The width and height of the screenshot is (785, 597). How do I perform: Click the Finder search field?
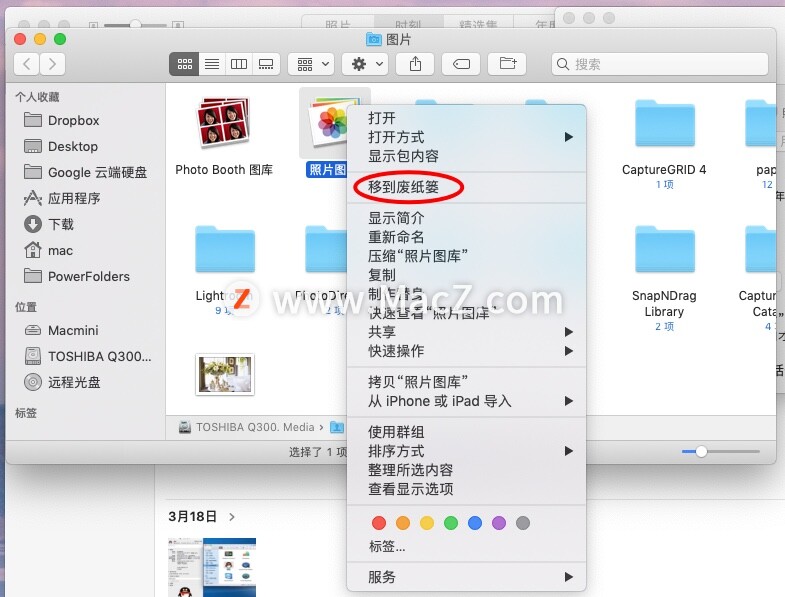pyautogui.click(x=660, y=64)
